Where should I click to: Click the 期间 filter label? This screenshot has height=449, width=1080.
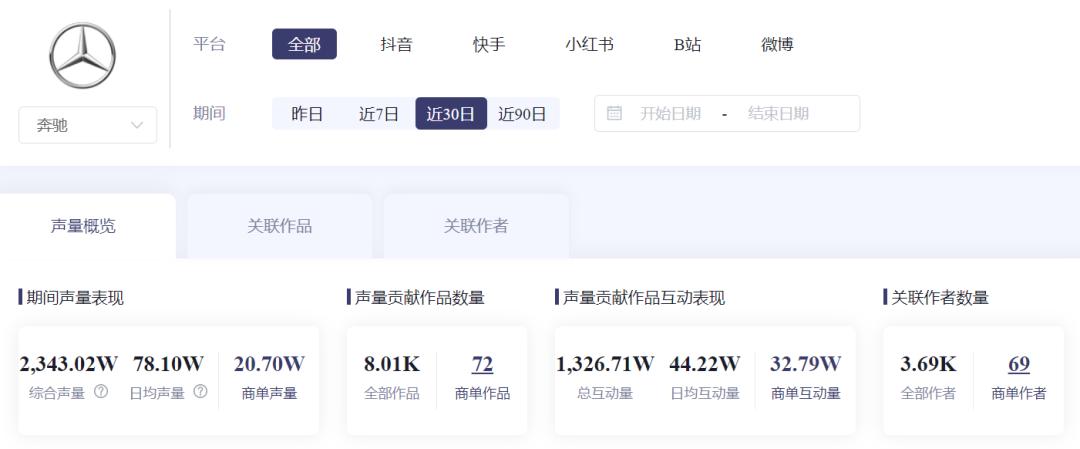209,113
